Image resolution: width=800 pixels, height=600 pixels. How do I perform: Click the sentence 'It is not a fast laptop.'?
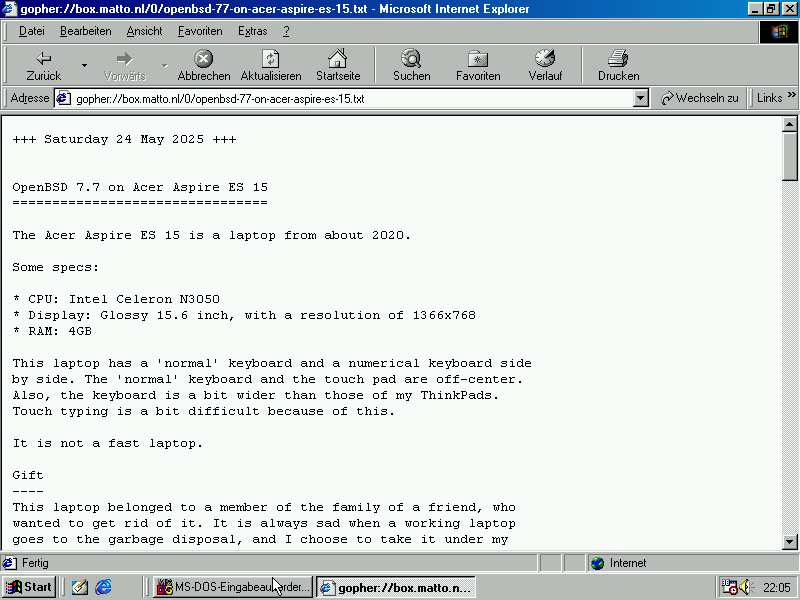(108, 443)
